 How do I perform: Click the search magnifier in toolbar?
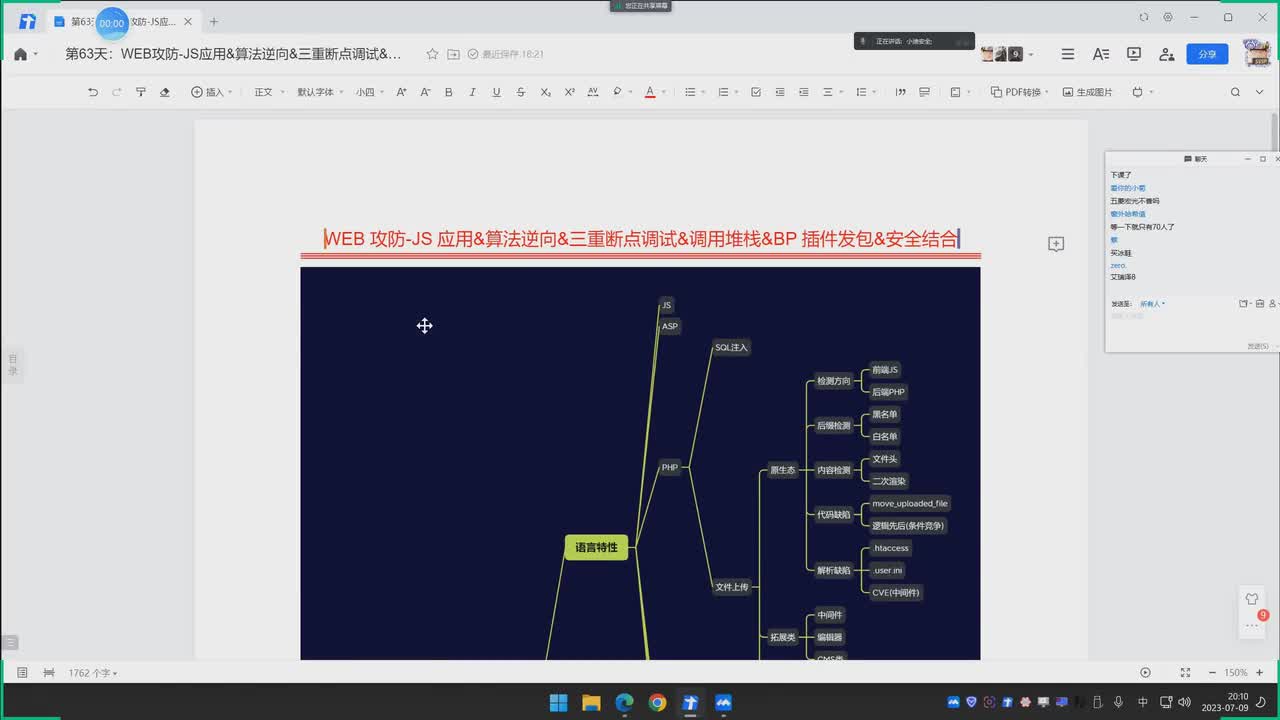(1235, 92)
